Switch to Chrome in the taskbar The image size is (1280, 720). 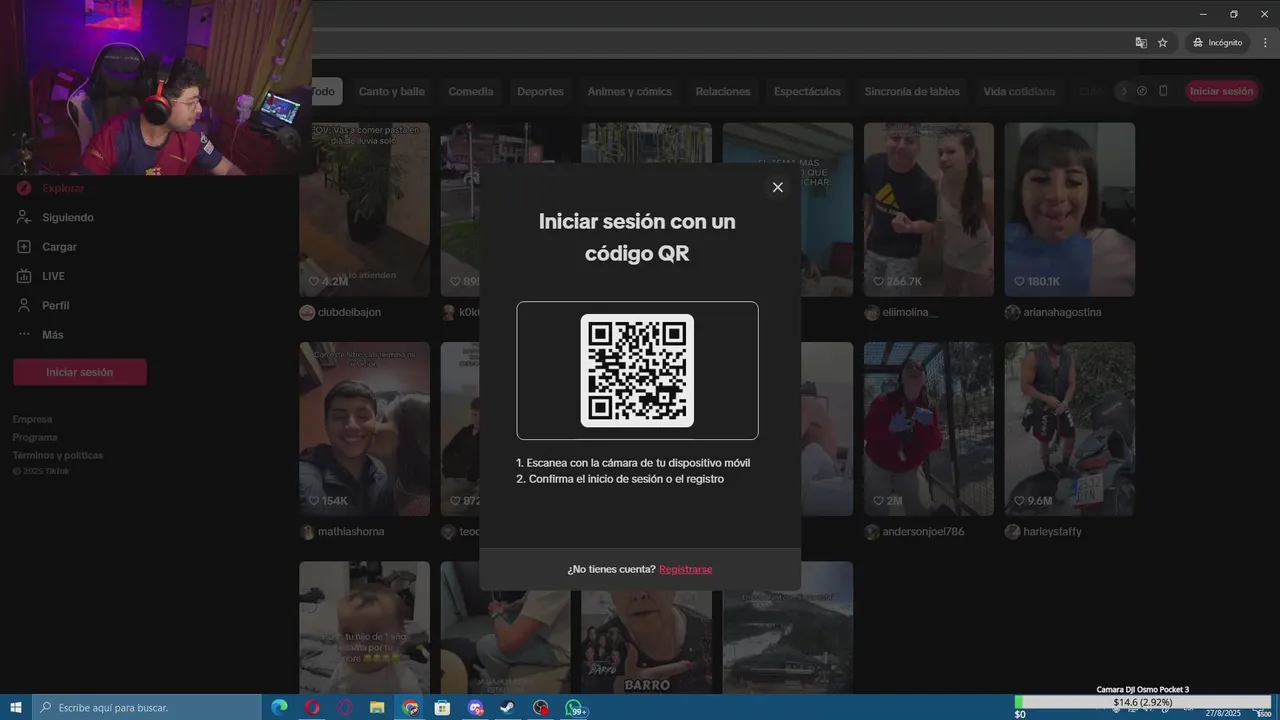pyautogui.click(x=410, y=708)
